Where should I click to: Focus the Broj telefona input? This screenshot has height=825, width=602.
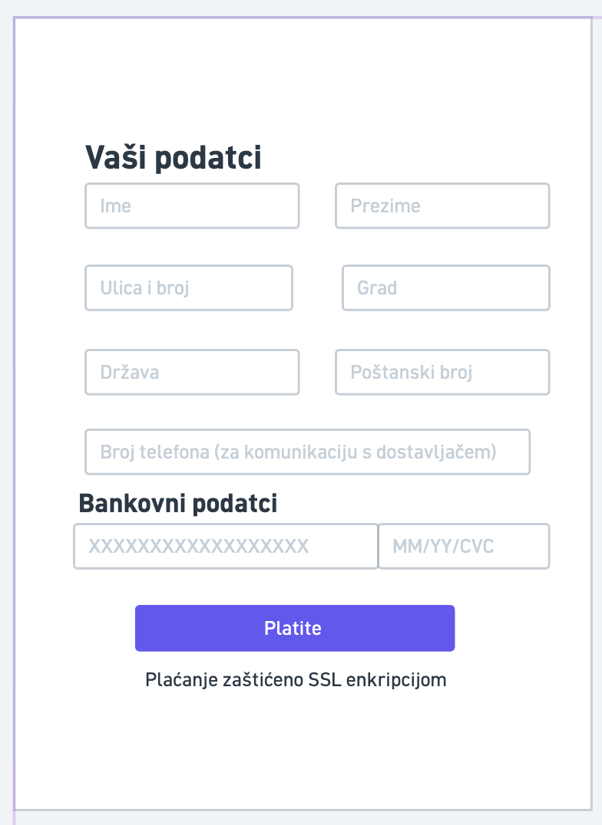[307, 452]
